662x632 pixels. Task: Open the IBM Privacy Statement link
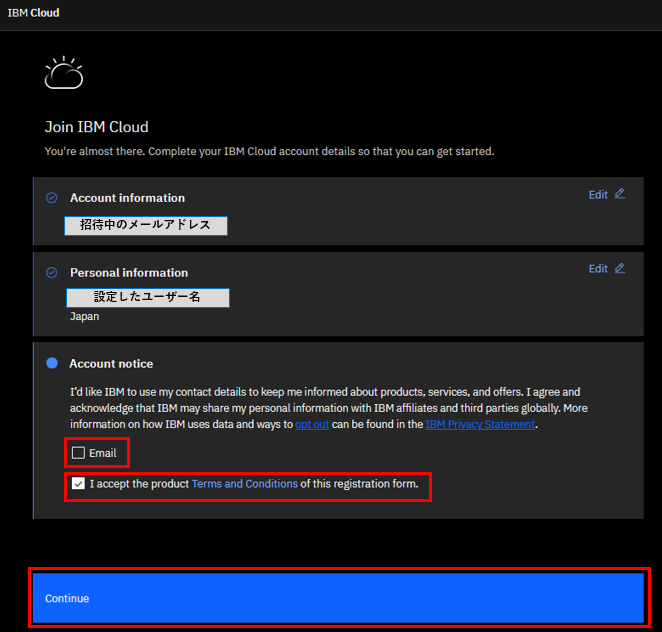pos(480,424)
